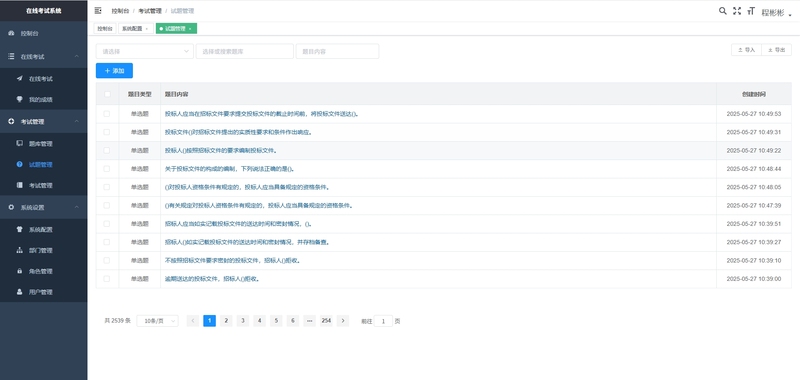Click the user icon beside 用户管理
Image resolution: width=800 pixels, height=380 pixels.
19,292
